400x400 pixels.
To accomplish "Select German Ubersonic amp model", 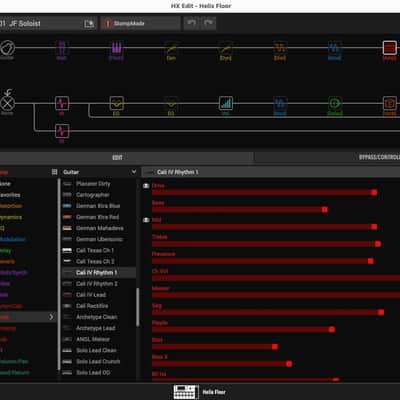I will (x=99, y=239).
